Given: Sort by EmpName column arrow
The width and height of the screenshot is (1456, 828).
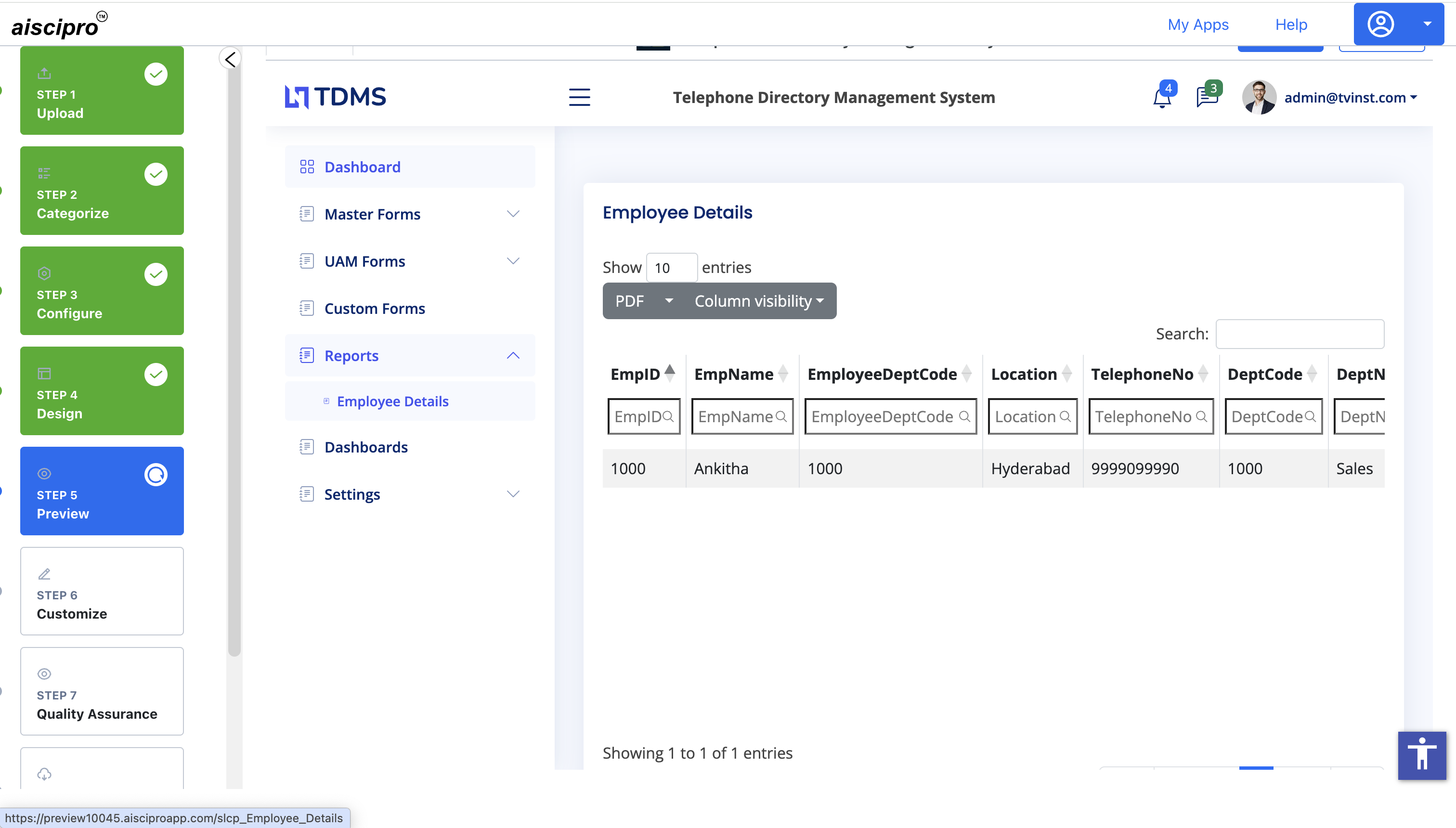Looking at the screenshot, I should pos(783,374).
